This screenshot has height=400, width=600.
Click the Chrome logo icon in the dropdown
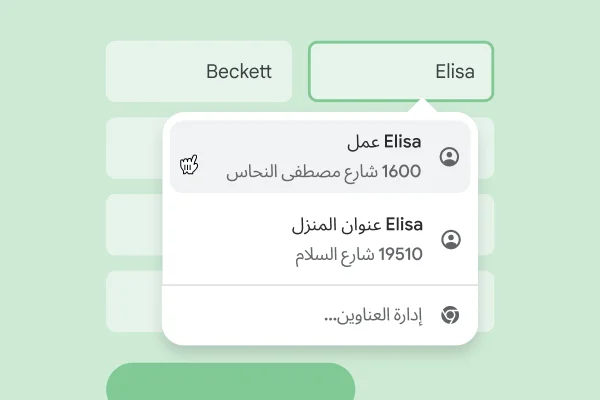(450, 315)
